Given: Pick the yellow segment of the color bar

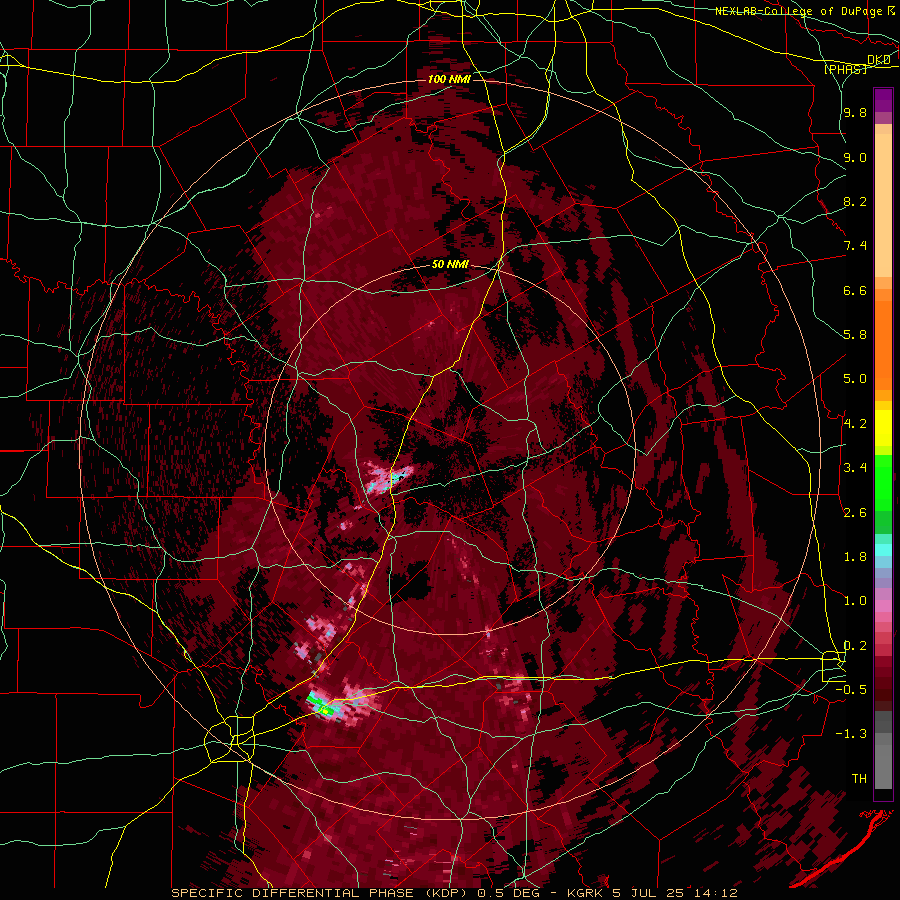Looking at the screenshot, I should [883, 428].
